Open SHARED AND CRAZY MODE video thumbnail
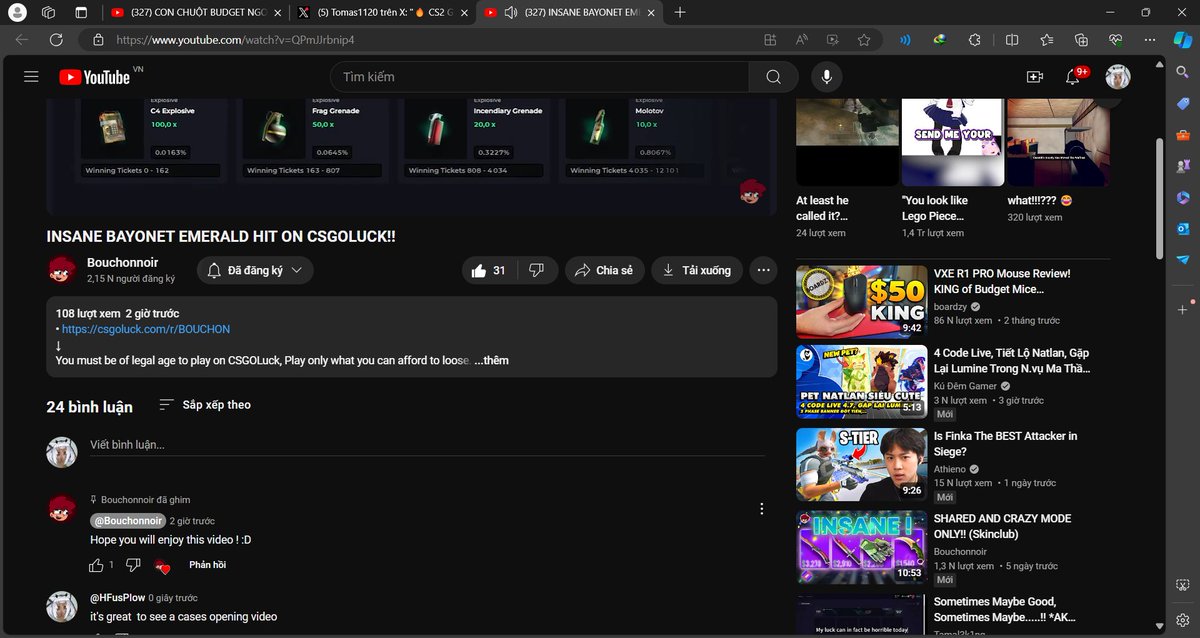 (x=861, y=547)
